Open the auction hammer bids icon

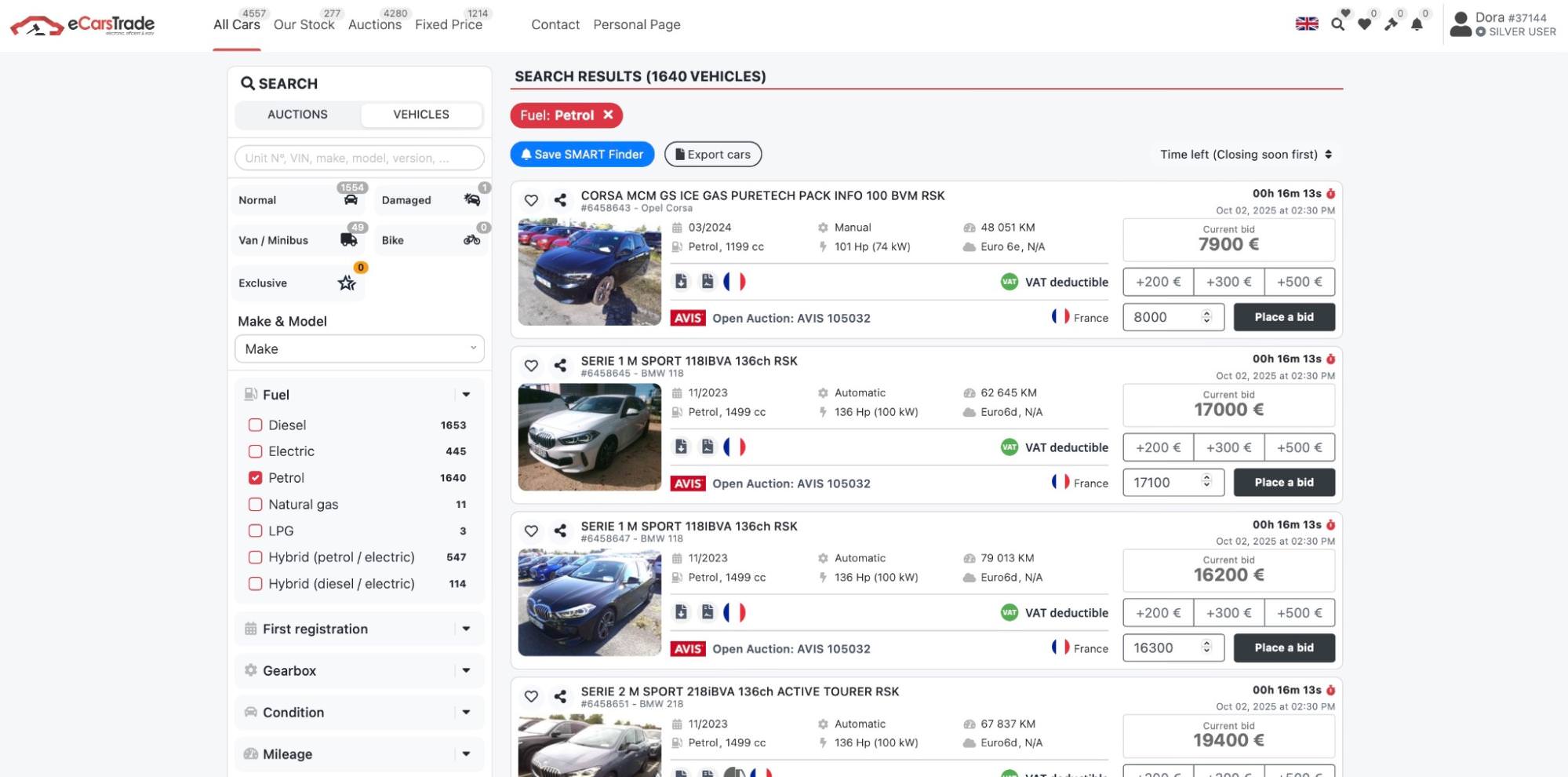tap(1391, 24)
